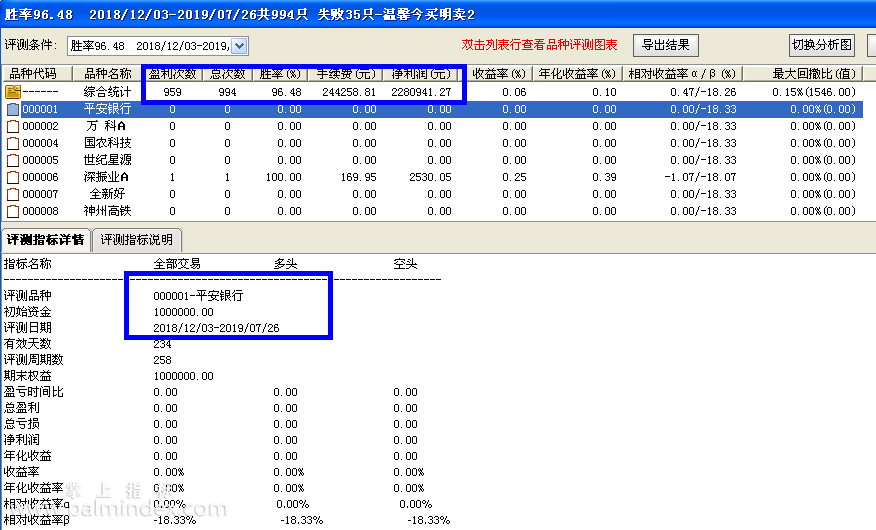Click the 收益率(%) column header

click(498, 74)
